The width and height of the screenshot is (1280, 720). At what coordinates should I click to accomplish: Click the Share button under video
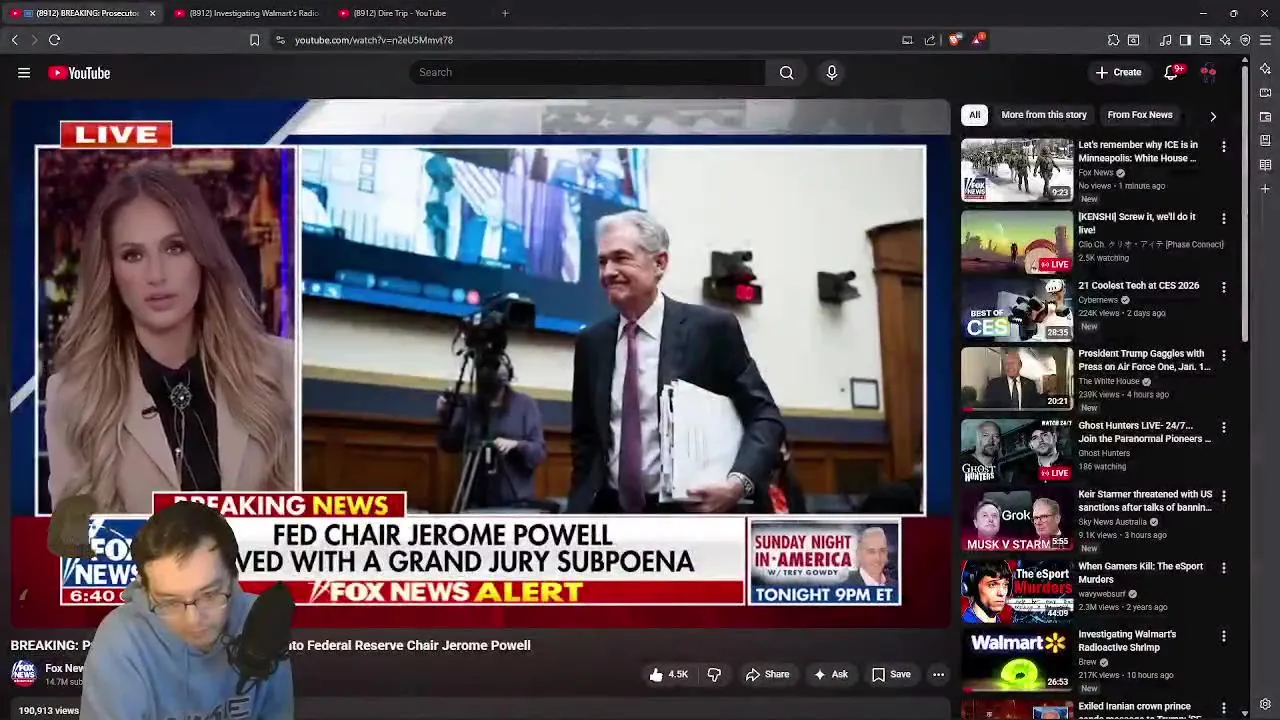(767, 675)
